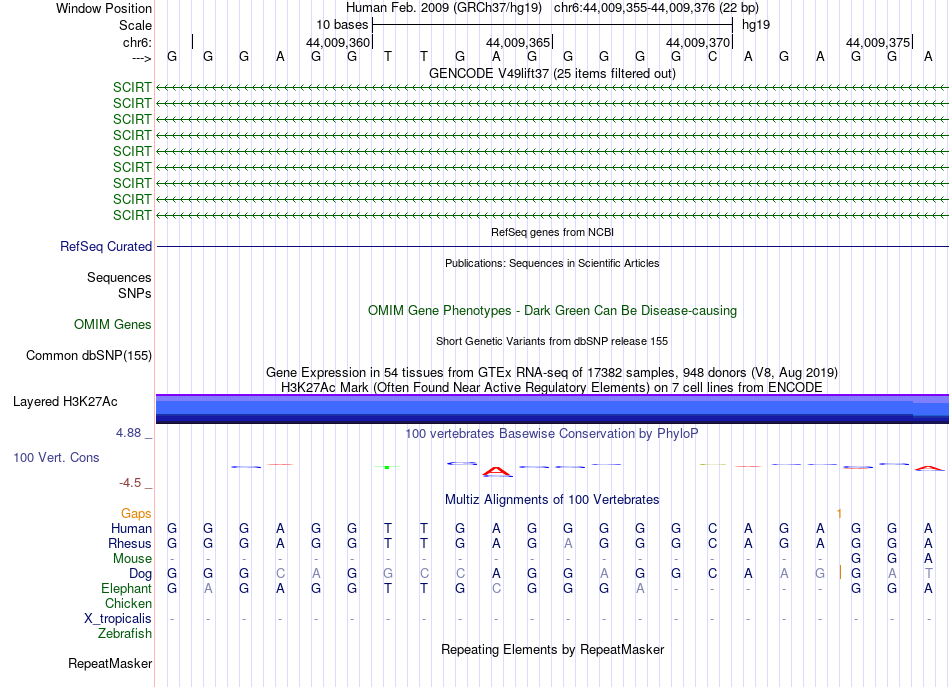Click the Multiz Alignments of 100 Vertebrates title
Image resolution: width=950 pixels, height=687 pixels.
(x=552, y=500)
